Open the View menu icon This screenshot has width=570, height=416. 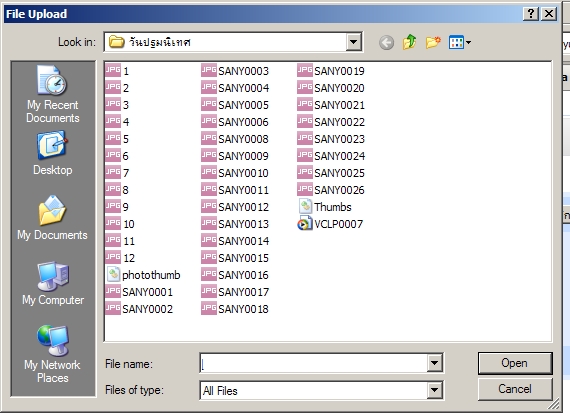pos(460,43)
